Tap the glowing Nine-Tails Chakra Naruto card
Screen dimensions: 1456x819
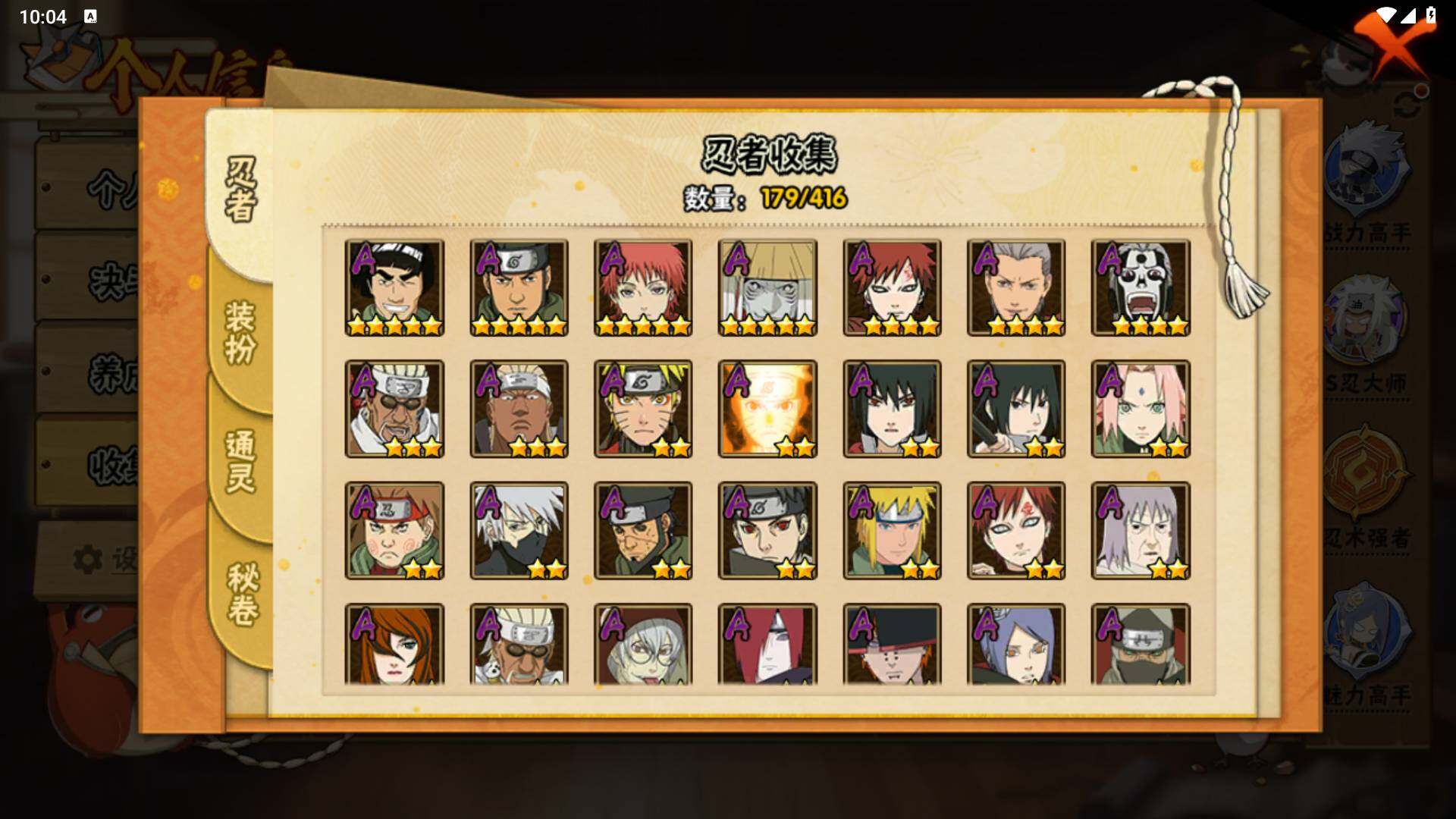point(767,409)
